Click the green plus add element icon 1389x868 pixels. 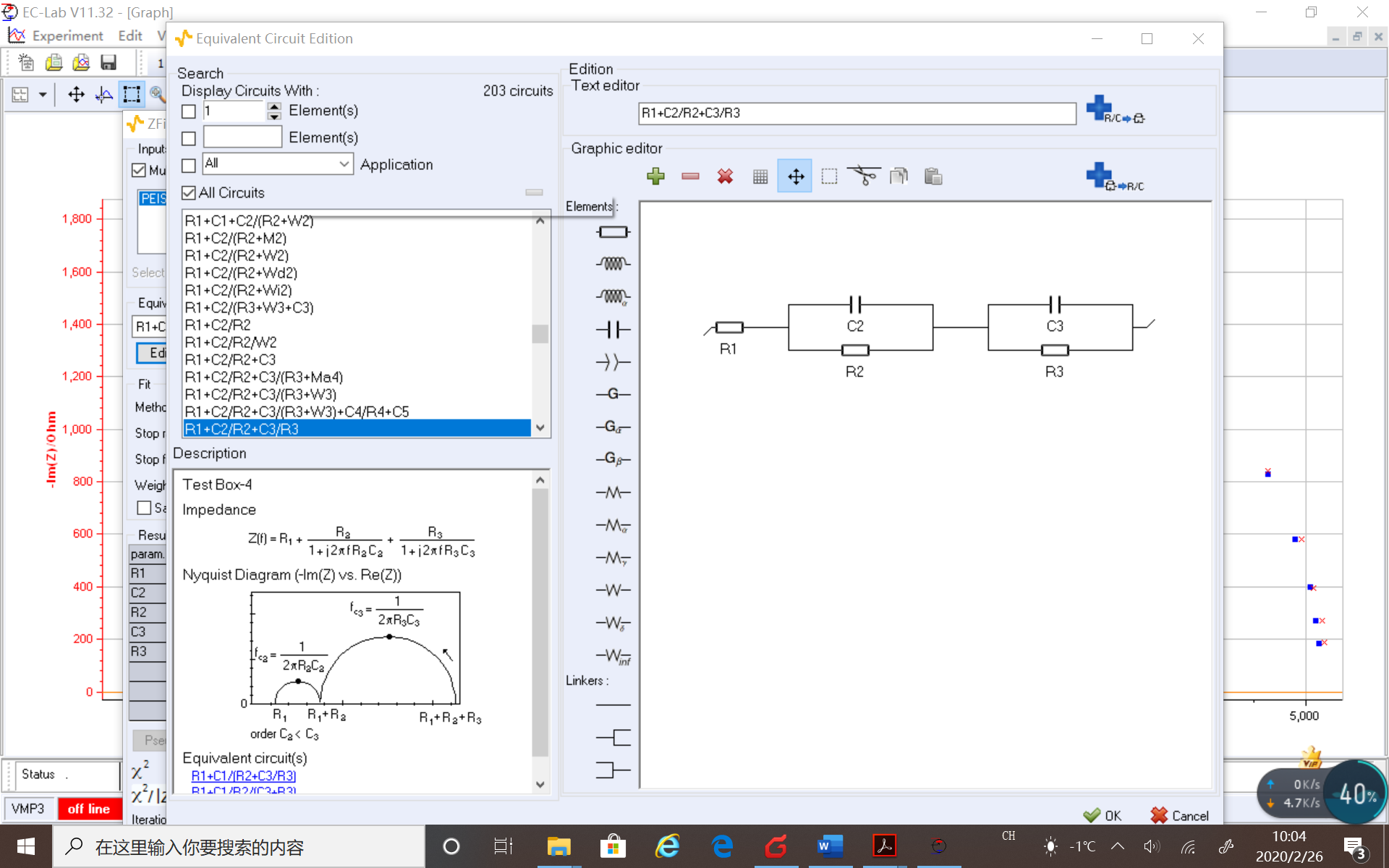655,176
